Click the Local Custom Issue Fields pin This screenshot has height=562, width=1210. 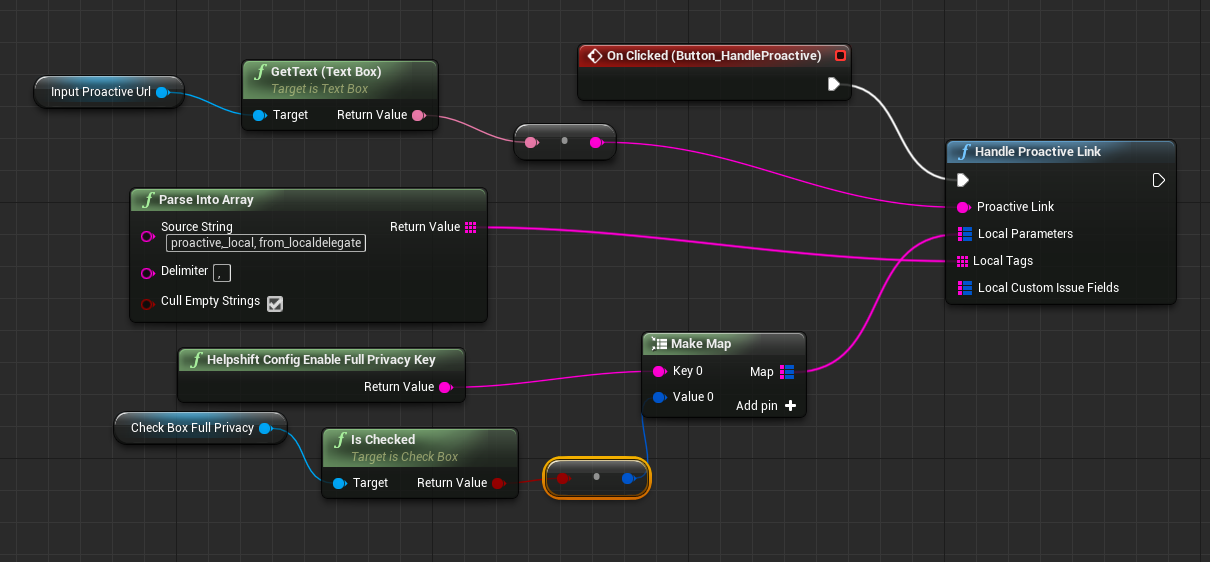click(964, 288)
